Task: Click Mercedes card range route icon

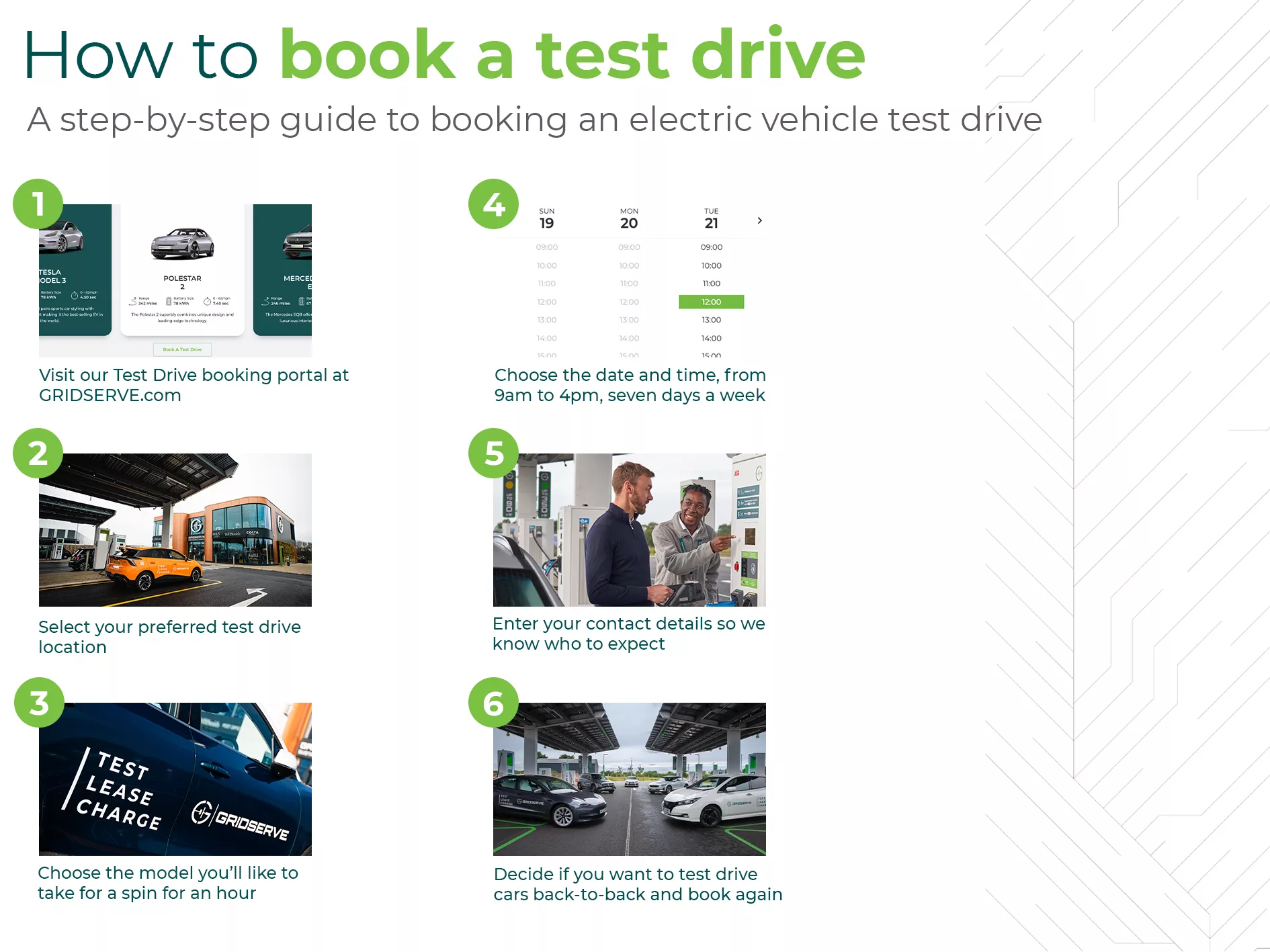Action: coord(267,301)
